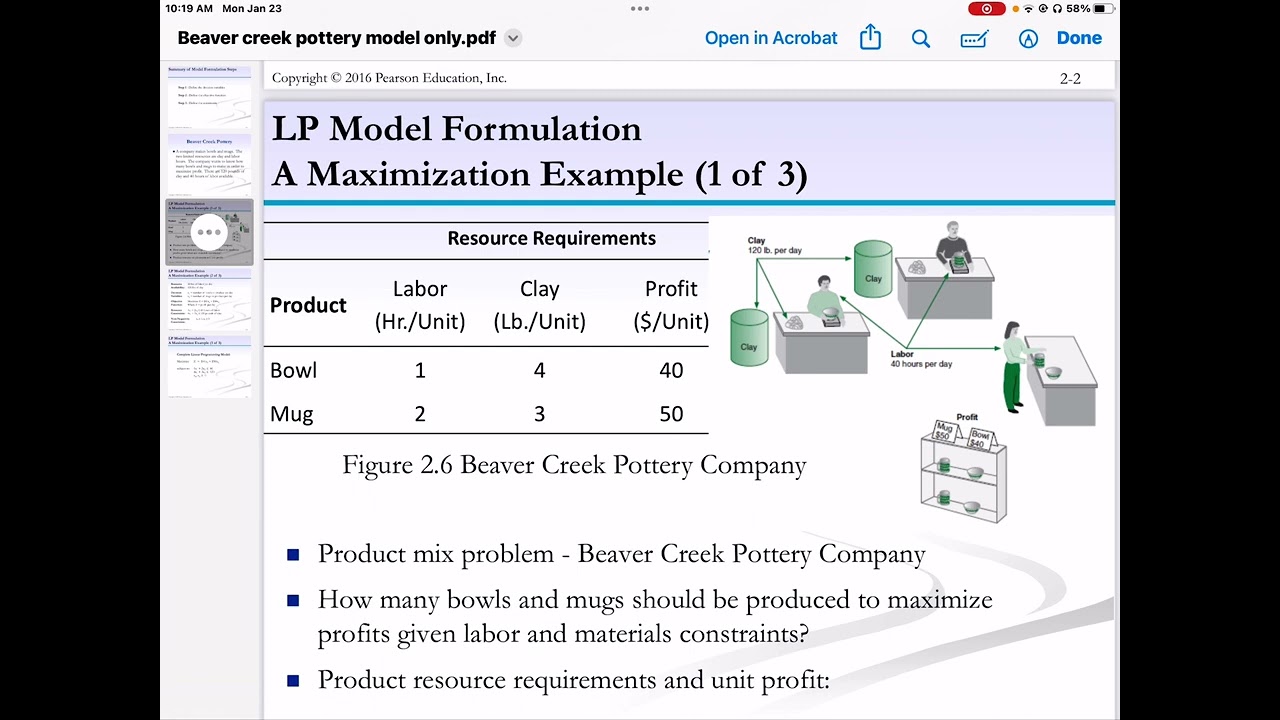Tap the headphones status icon

(1057, 8)
